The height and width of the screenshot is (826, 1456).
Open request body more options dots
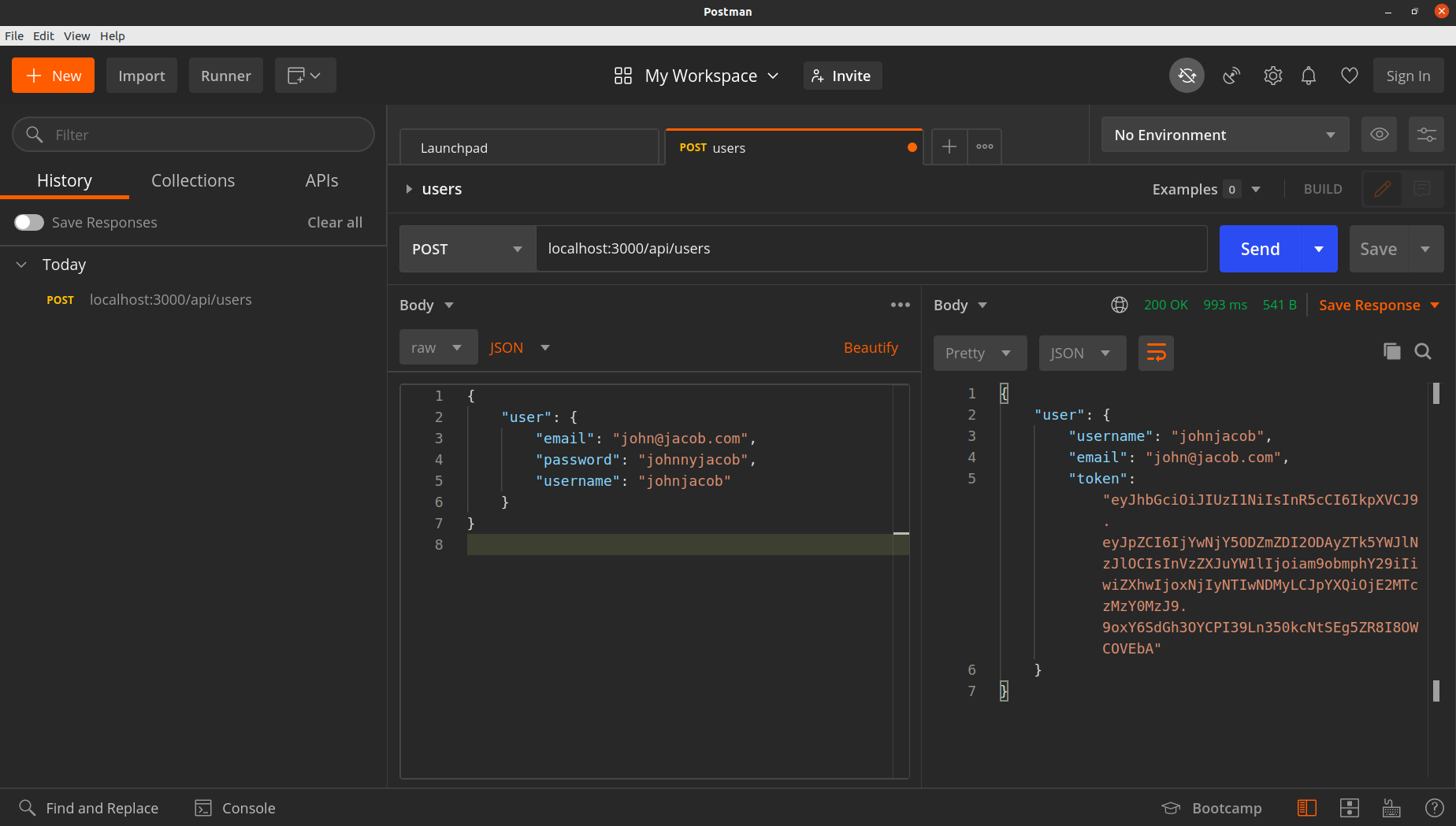point(901,305)
